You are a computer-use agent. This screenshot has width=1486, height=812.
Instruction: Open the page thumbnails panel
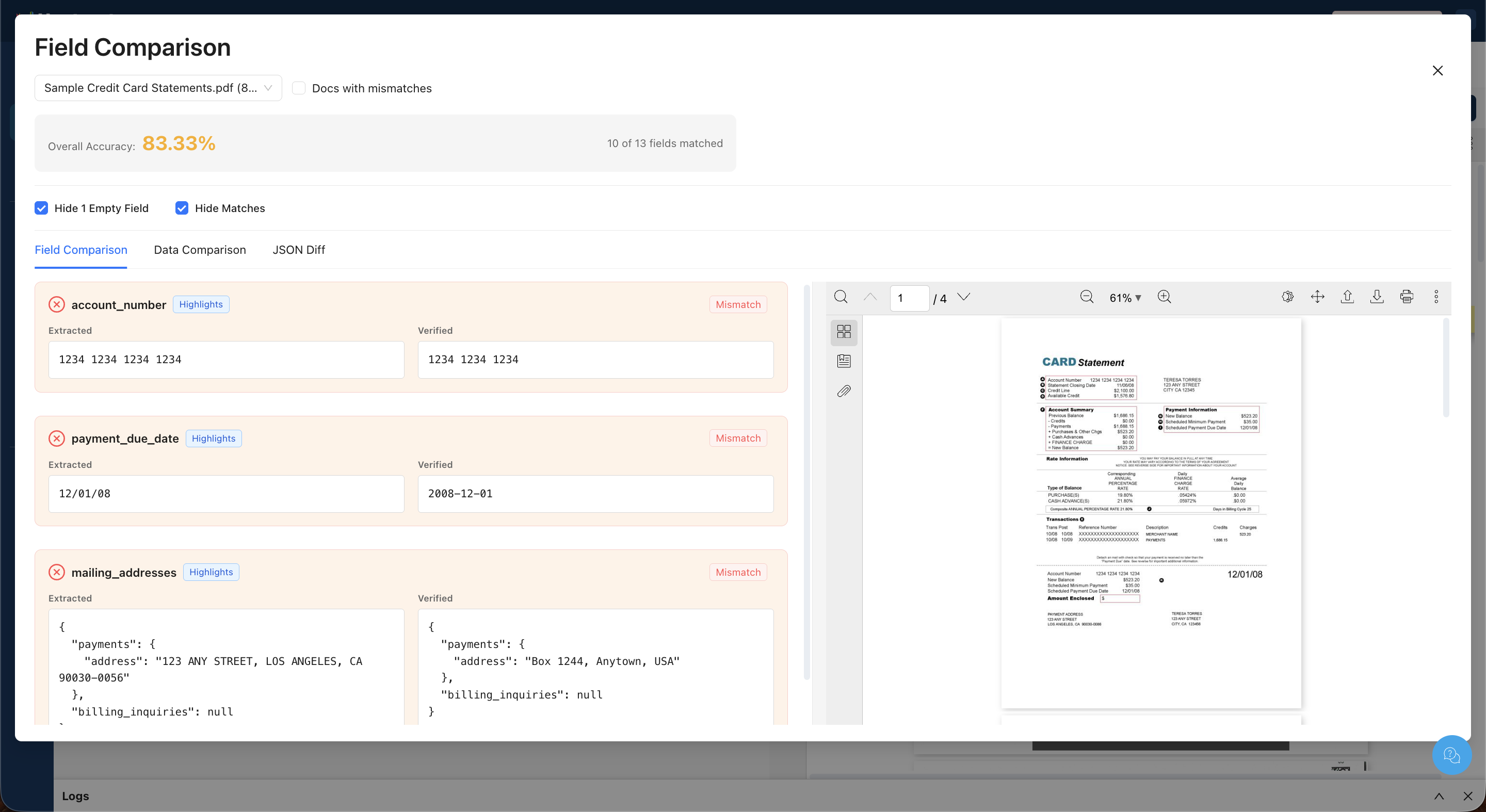(844, 332)
